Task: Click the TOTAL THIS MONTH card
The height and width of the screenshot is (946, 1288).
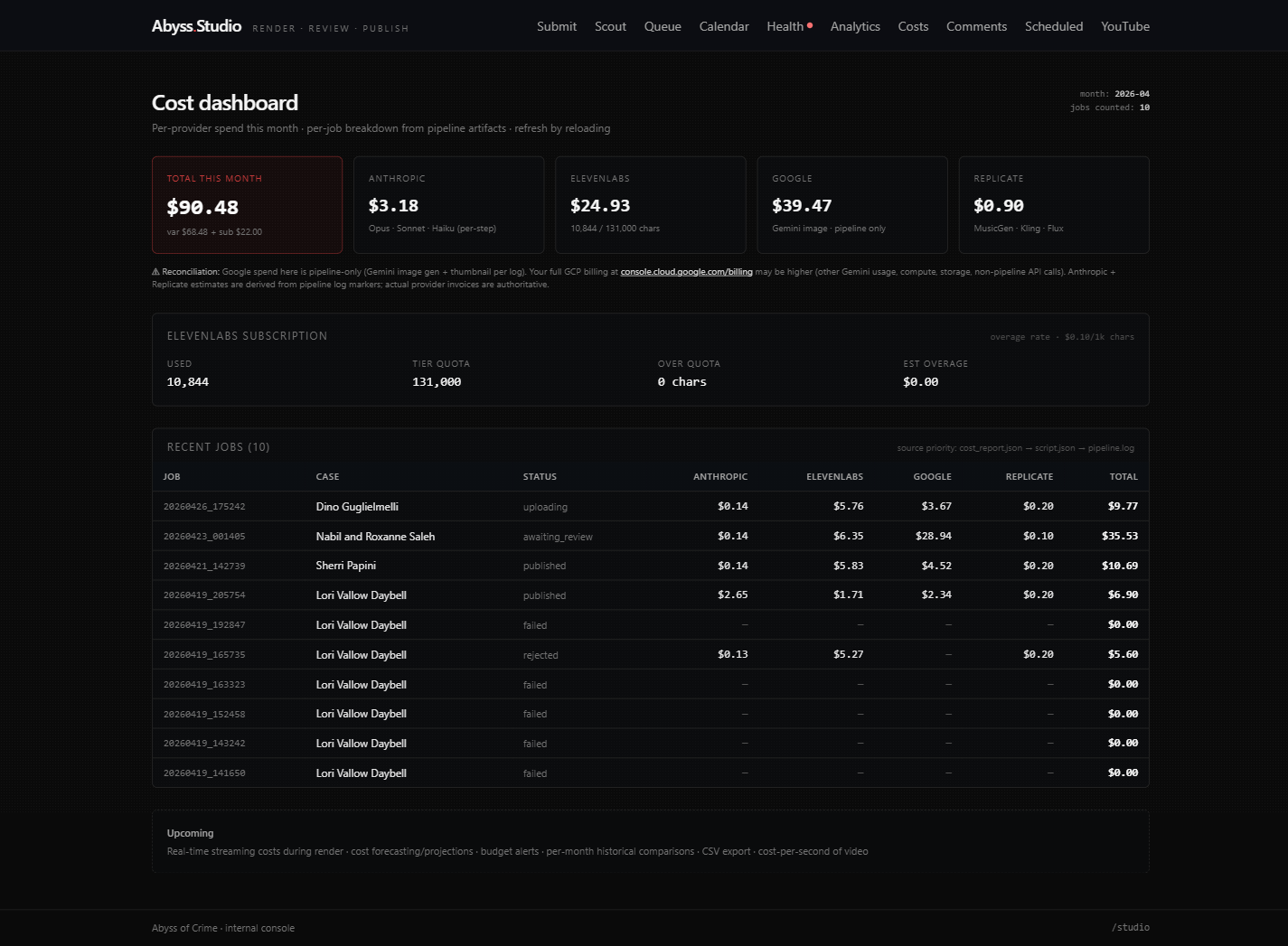Action: tap(247, 205)
